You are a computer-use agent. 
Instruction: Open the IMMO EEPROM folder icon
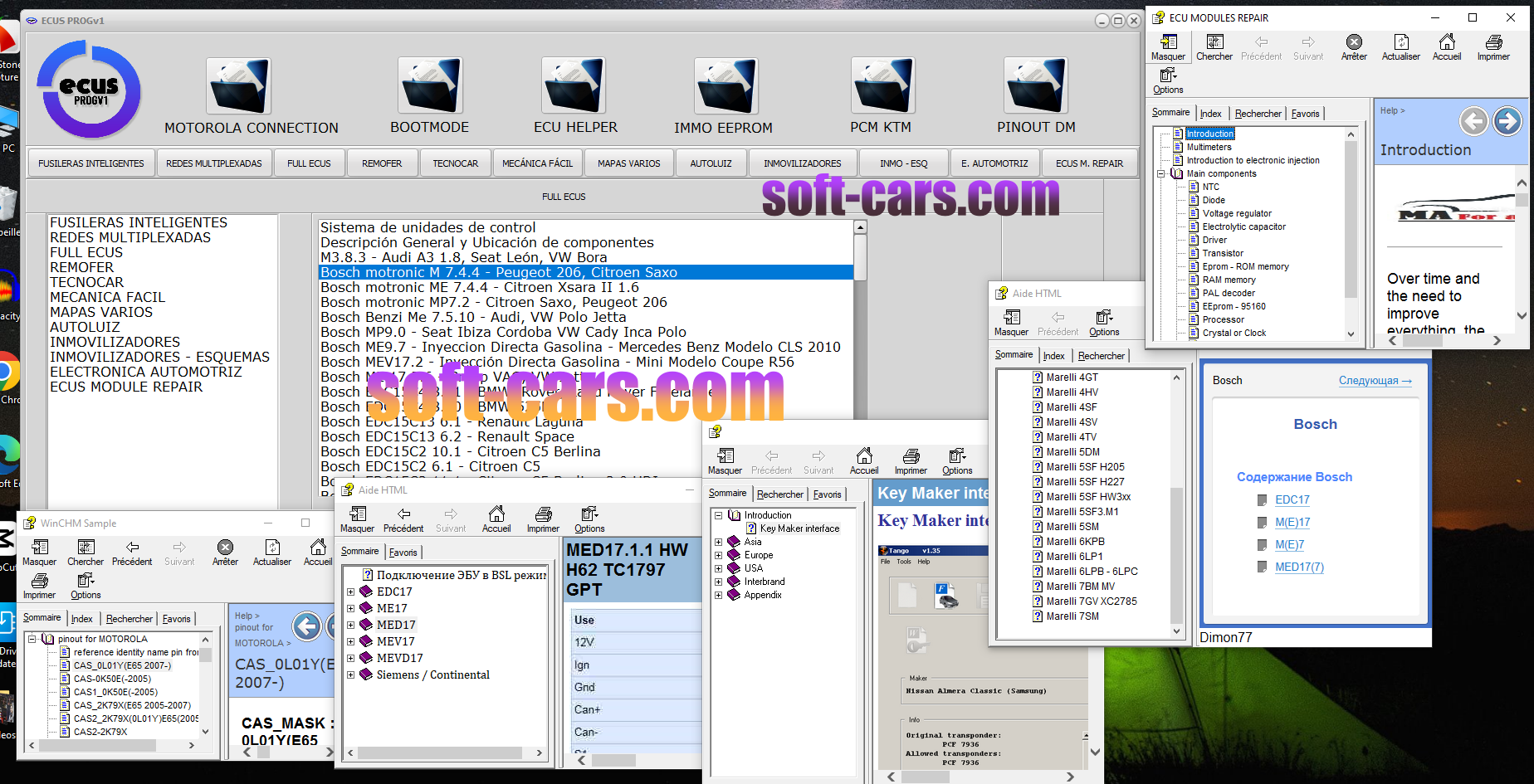[x=725, y=85]
